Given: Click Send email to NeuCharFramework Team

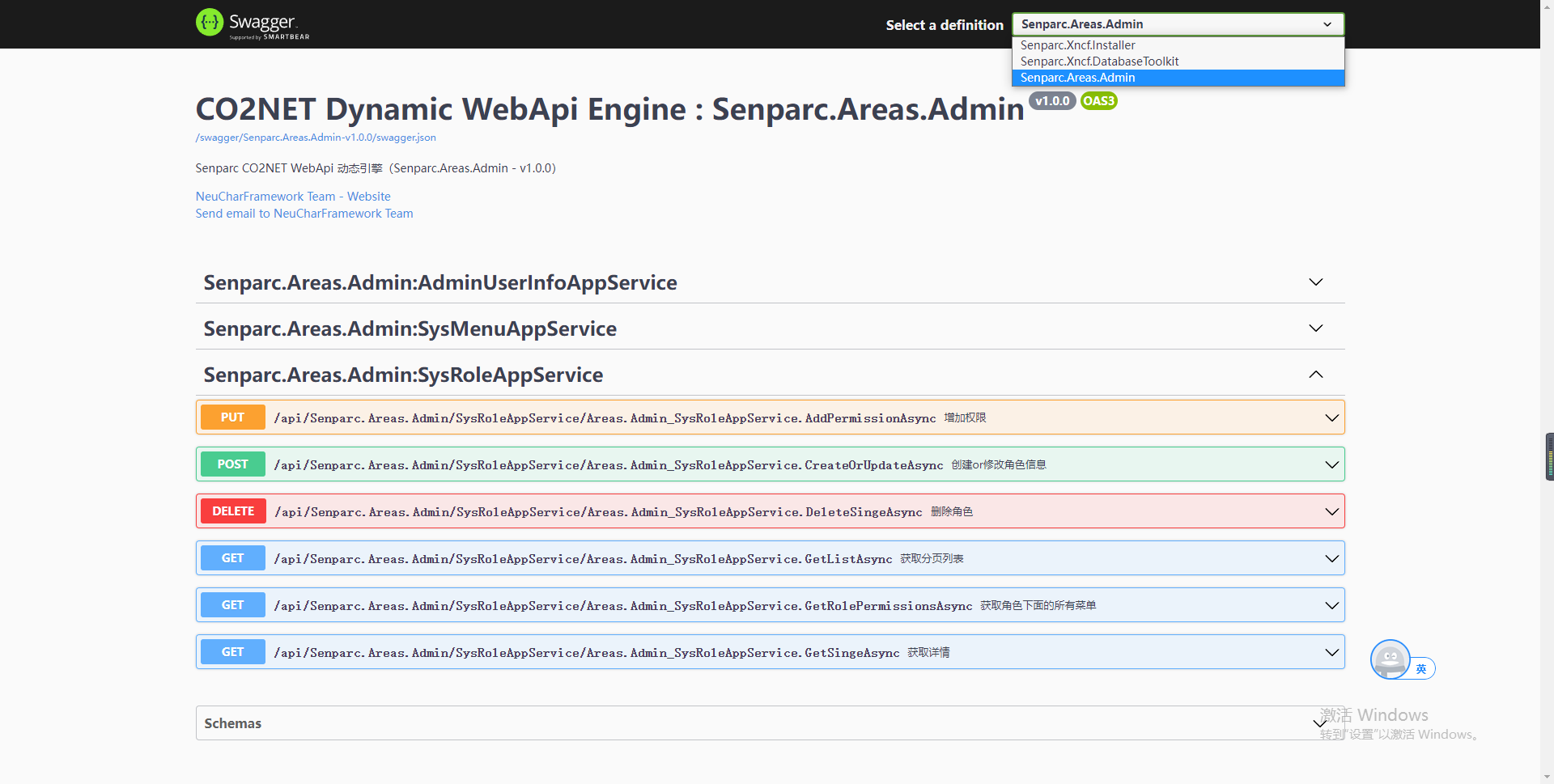Looking at the screenshot, I should click(304, 214).
